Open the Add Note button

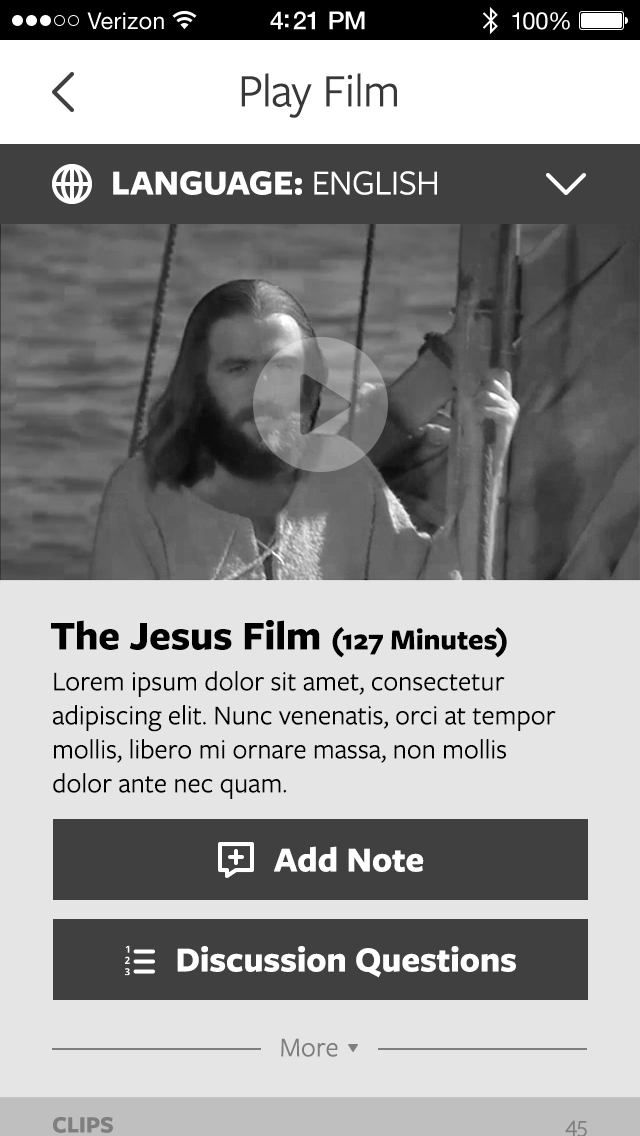pos(320,859)
